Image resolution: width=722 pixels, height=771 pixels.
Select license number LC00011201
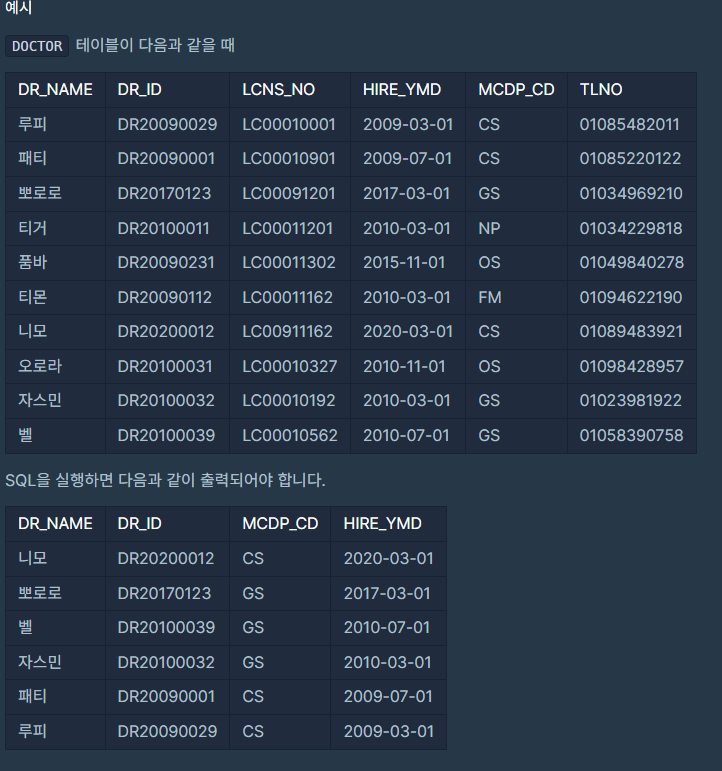[x=288, y=228]
